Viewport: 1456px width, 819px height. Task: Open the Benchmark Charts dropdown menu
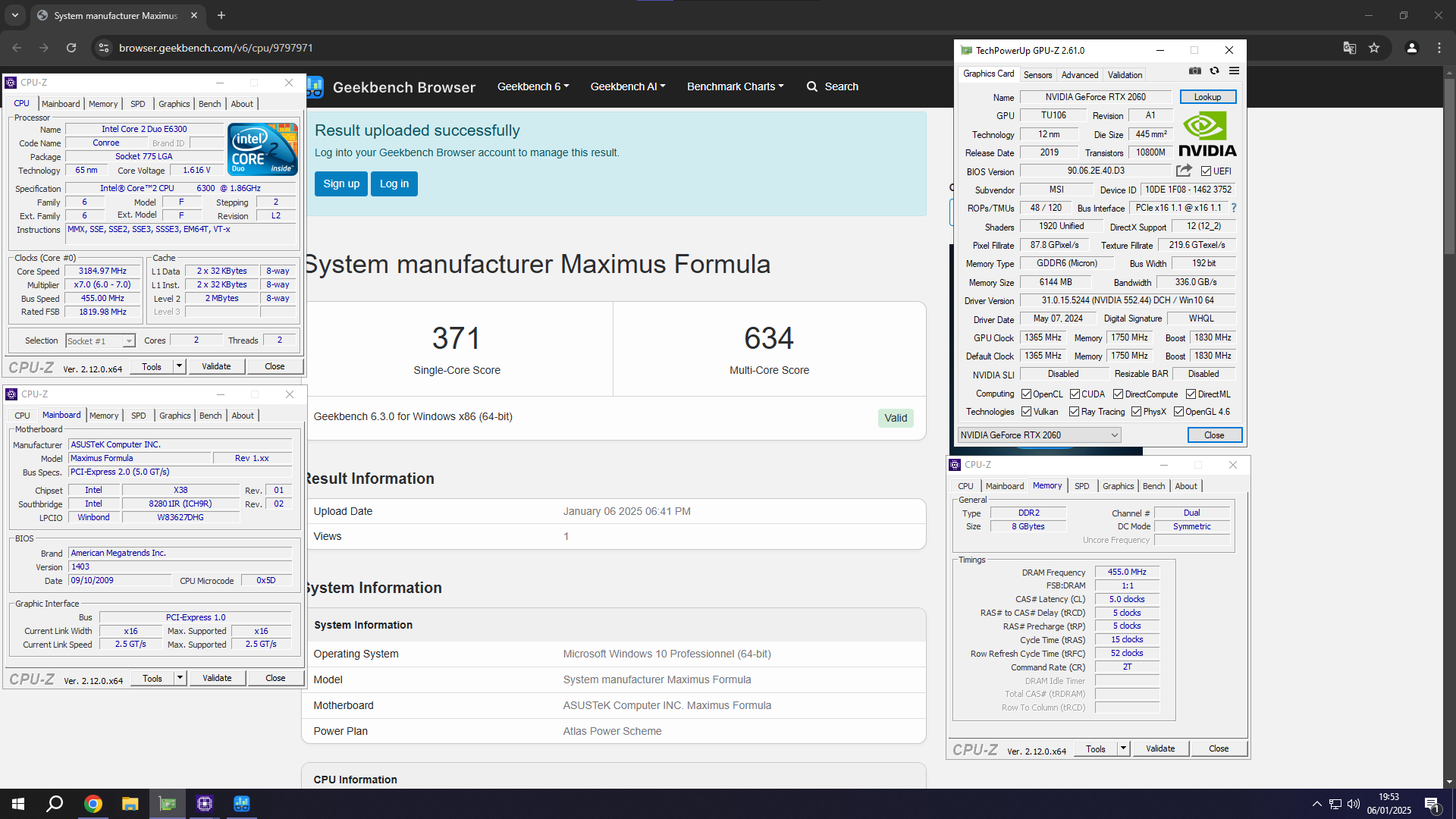[736, 86]
